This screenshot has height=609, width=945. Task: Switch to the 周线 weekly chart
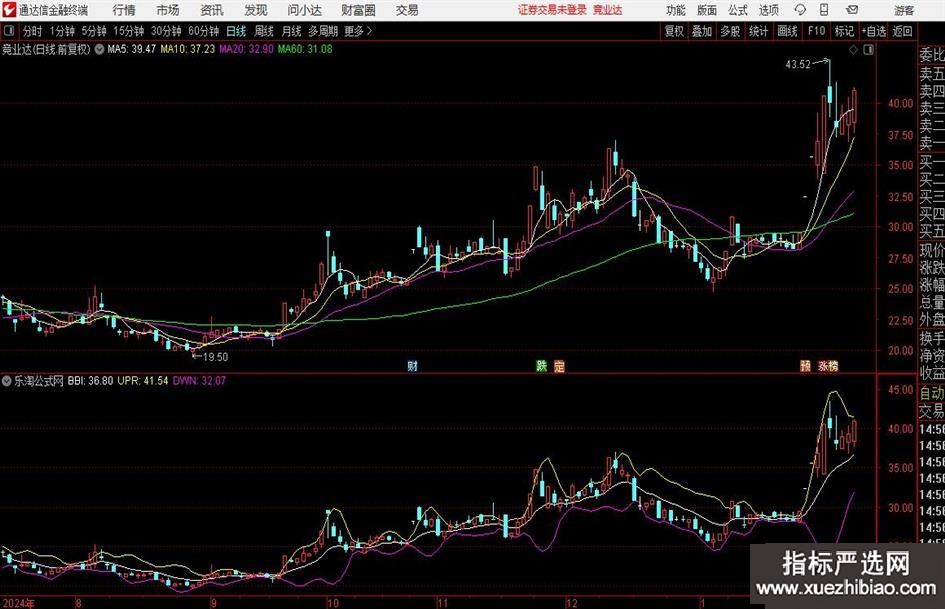[x=264, y=30]
